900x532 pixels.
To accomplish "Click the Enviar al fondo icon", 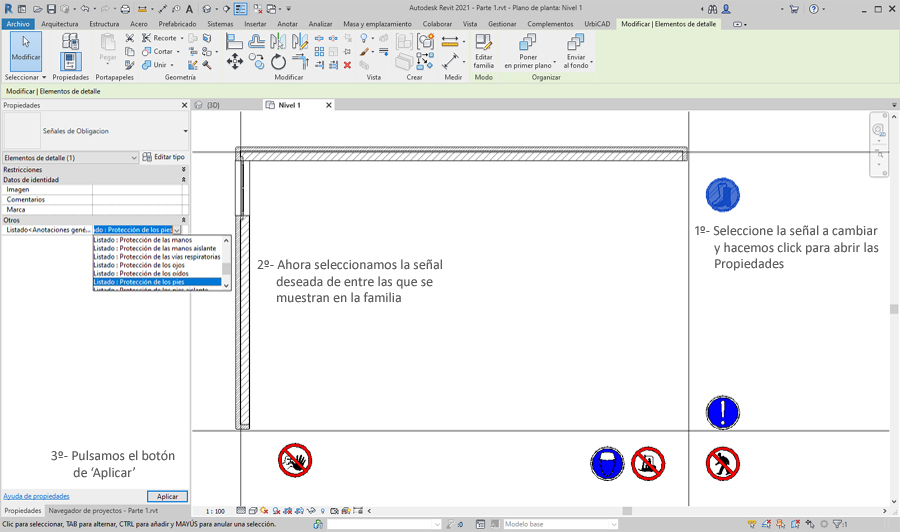I will pyautogui.click(x=576, y=50).
